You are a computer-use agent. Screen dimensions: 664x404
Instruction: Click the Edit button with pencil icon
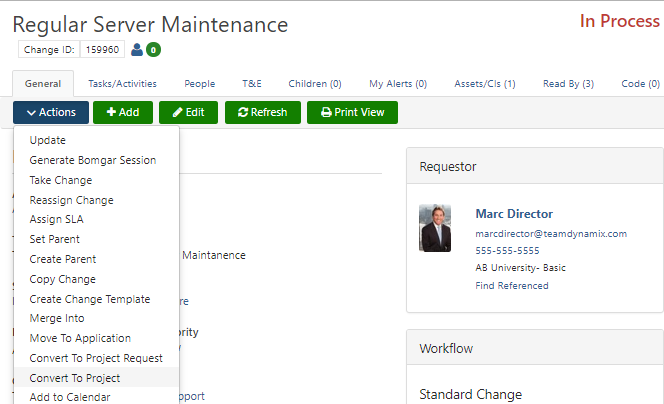[x=188, y=112]
